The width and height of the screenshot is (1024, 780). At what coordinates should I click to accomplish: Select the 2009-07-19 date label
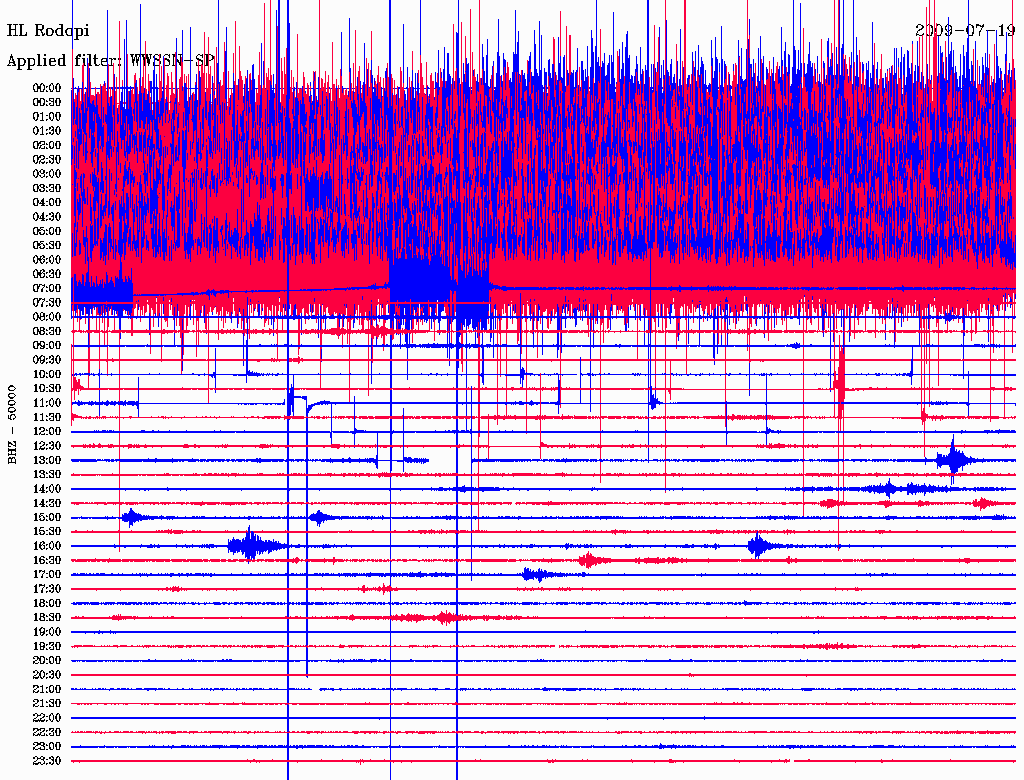[x=965, y=30]
